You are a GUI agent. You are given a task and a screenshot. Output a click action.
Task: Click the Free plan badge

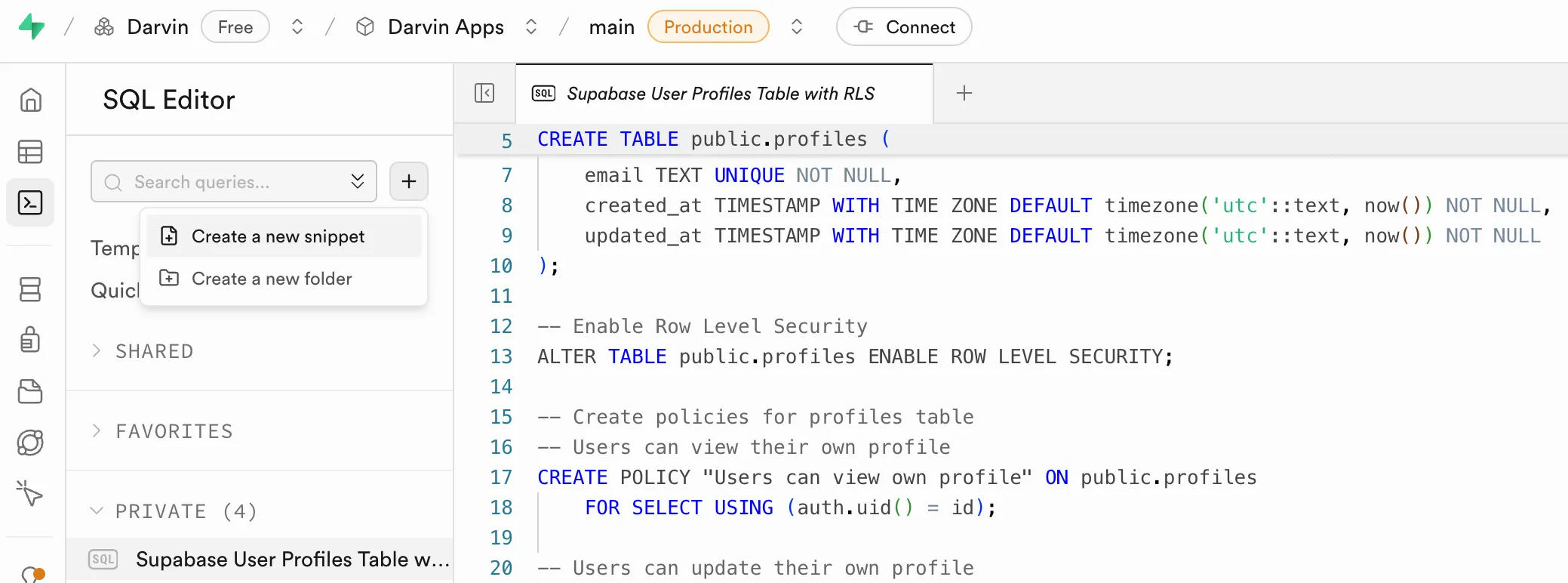tap(235, 27)
